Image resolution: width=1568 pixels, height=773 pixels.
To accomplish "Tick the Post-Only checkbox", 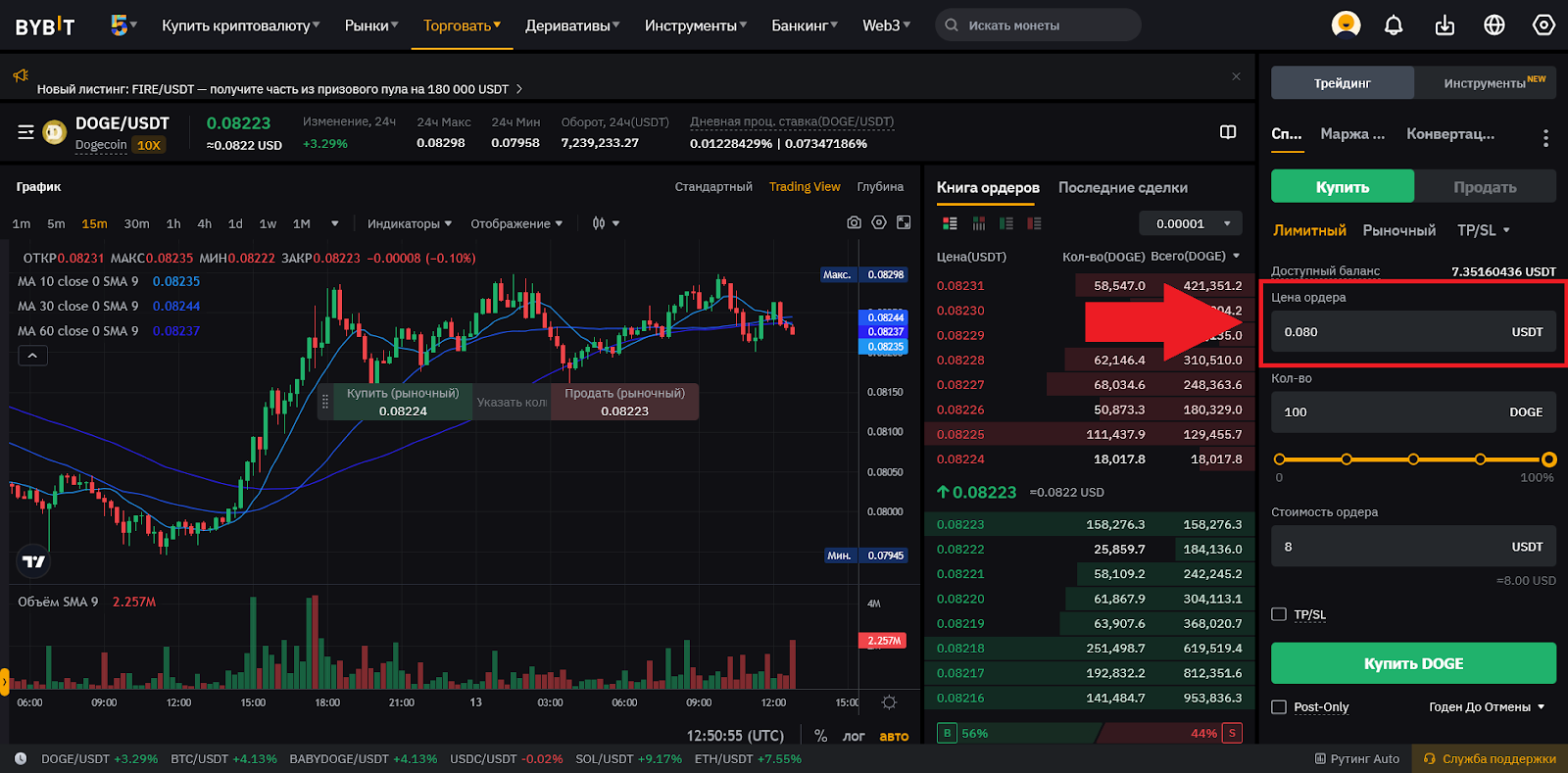I will 1278,706.
